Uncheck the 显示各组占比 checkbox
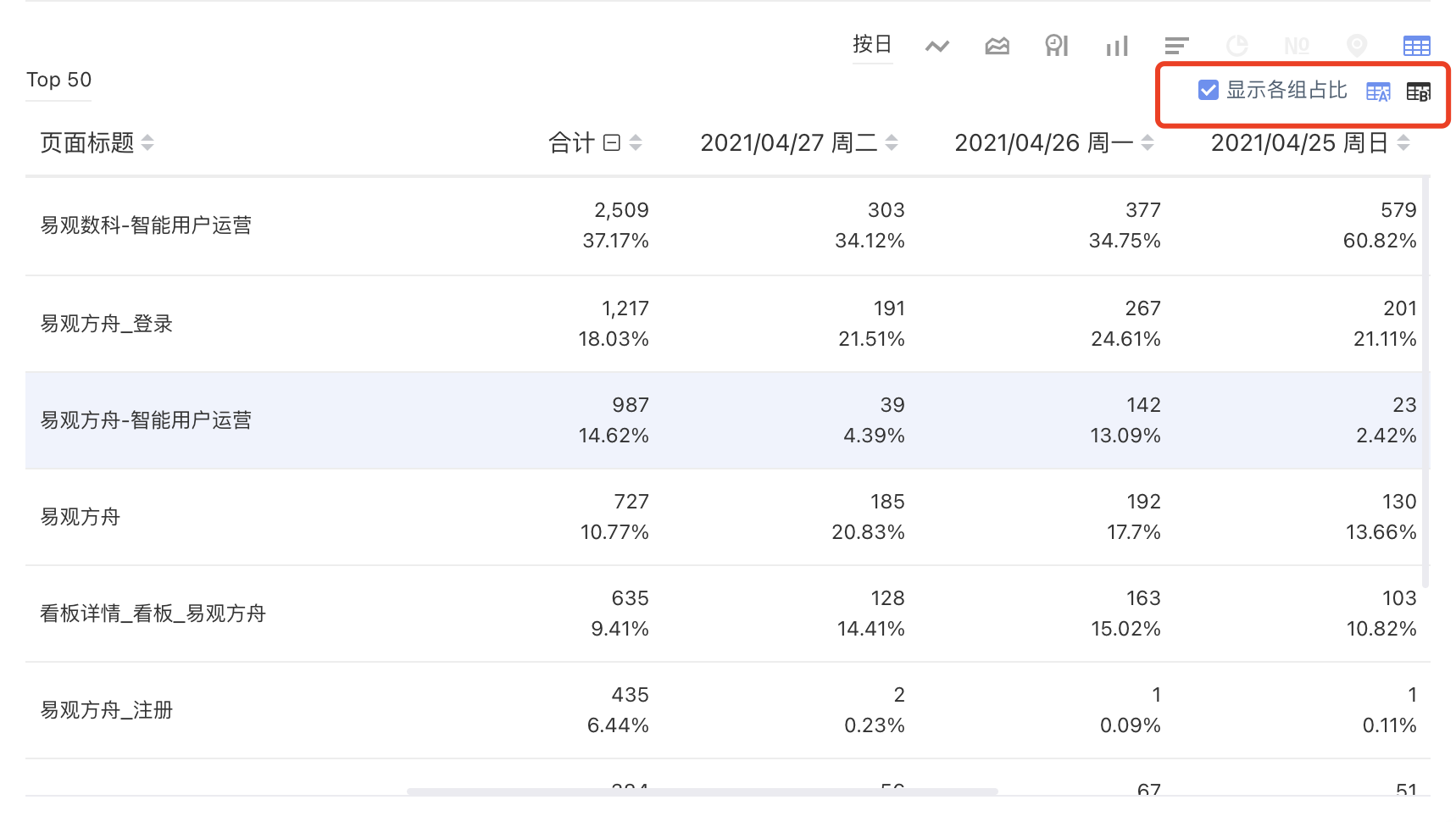Image resolution: width=1456 pixels, height=822 pixels. coord(1208,90)
